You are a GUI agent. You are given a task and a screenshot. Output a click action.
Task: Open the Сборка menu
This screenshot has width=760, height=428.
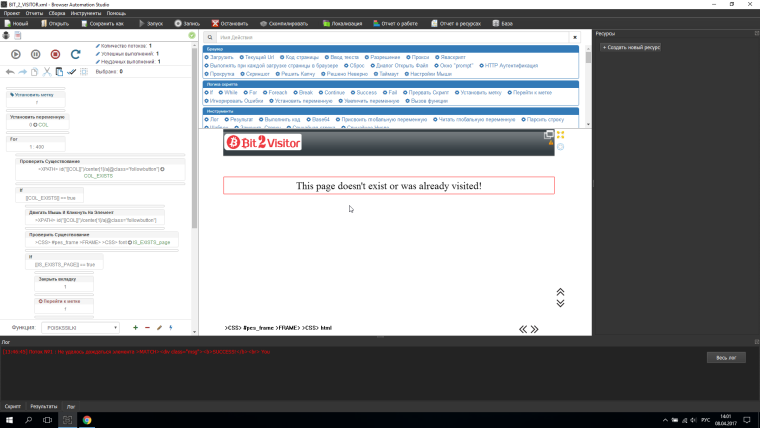[59, 13]
